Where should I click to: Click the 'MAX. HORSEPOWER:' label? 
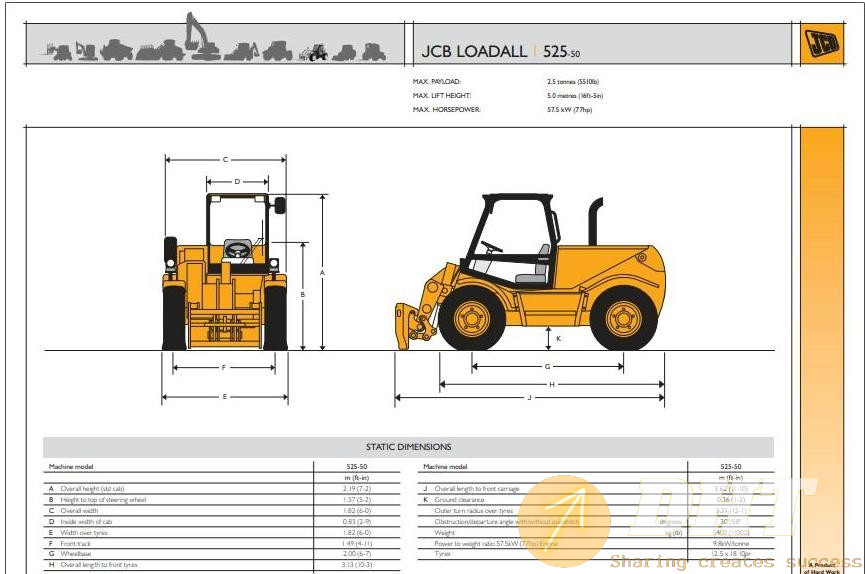(x=446, y=110)
